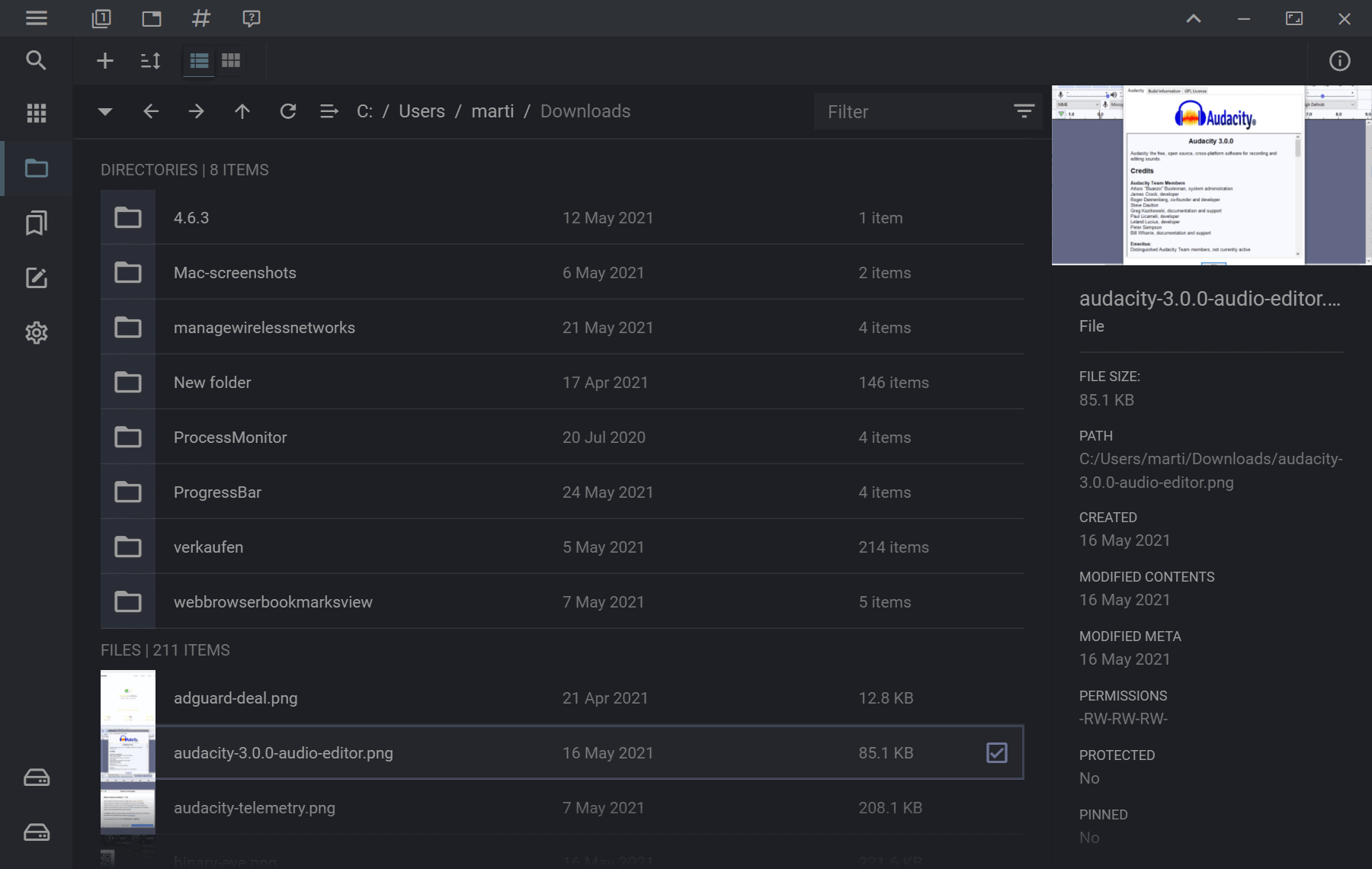
Task: Create a new item with the plus icon
Action: (x=104, y=61)
